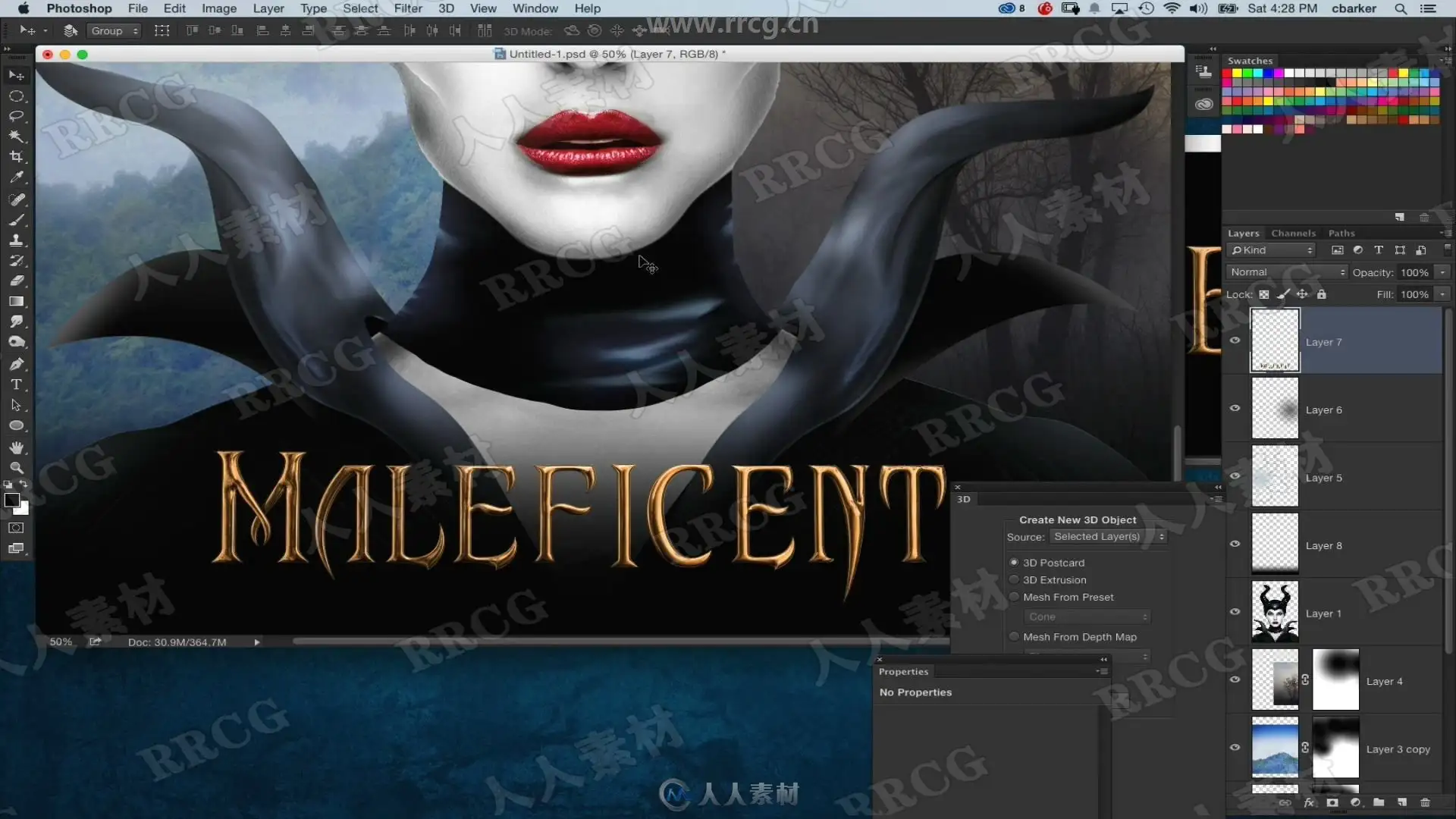Select the Lasso tool
The image size is (1456, 819).
click(16, 116)
